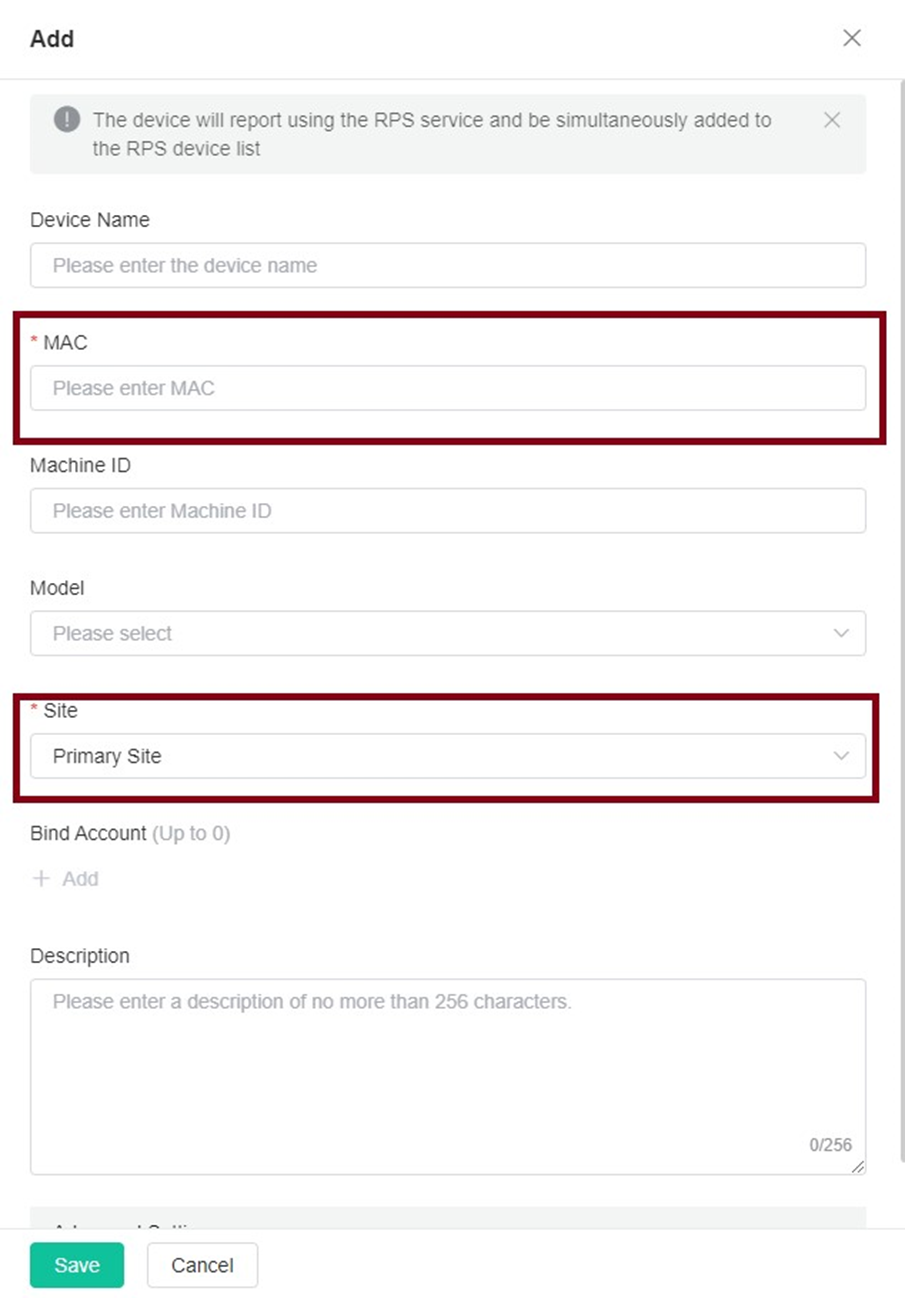905x1298 pixels.
Task: Open the Model selection dropdown
Action: pyautogui.click(x=447, y=633)
